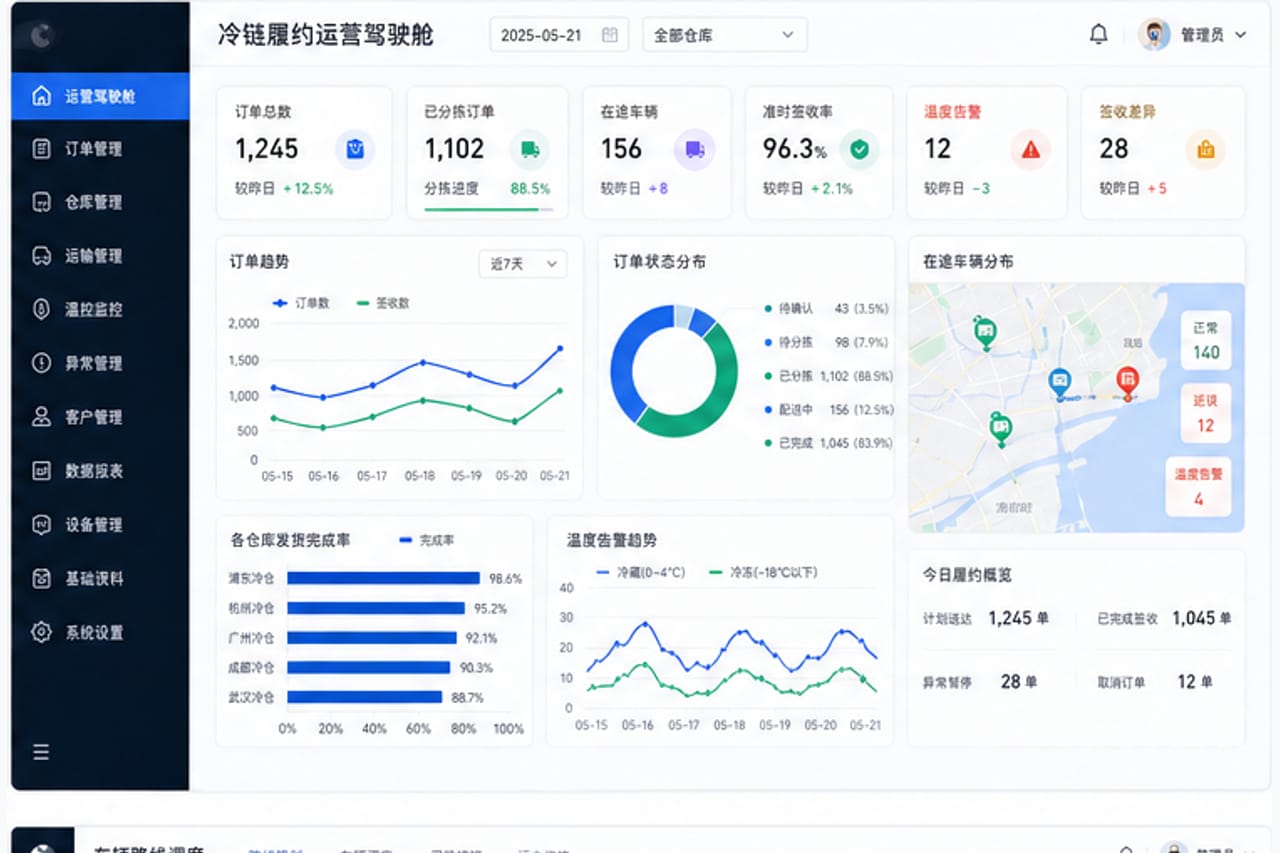Image resolution: width=1280 pixels, height=853 pixels.
Task: Click the 在途车辆 purple truck icon
Action: coord(694,149)
